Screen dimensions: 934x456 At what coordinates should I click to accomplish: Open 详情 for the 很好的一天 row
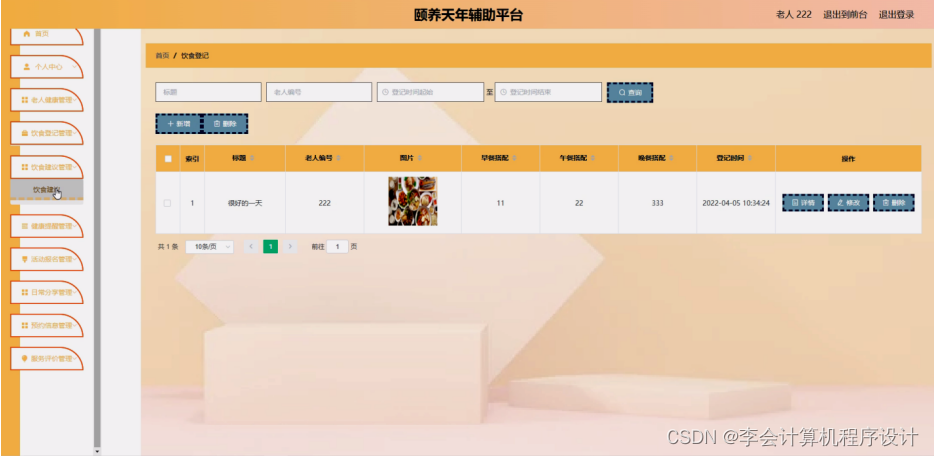pos(803,203)
